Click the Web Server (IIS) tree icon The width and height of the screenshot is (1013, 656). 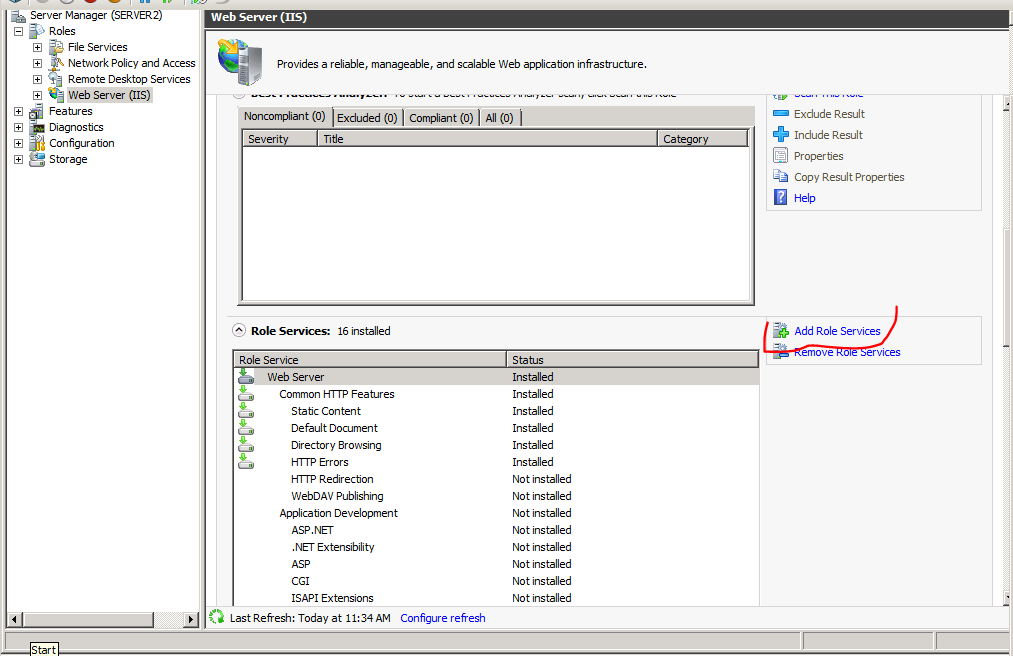pyautogui.click(x=57, y=95)
